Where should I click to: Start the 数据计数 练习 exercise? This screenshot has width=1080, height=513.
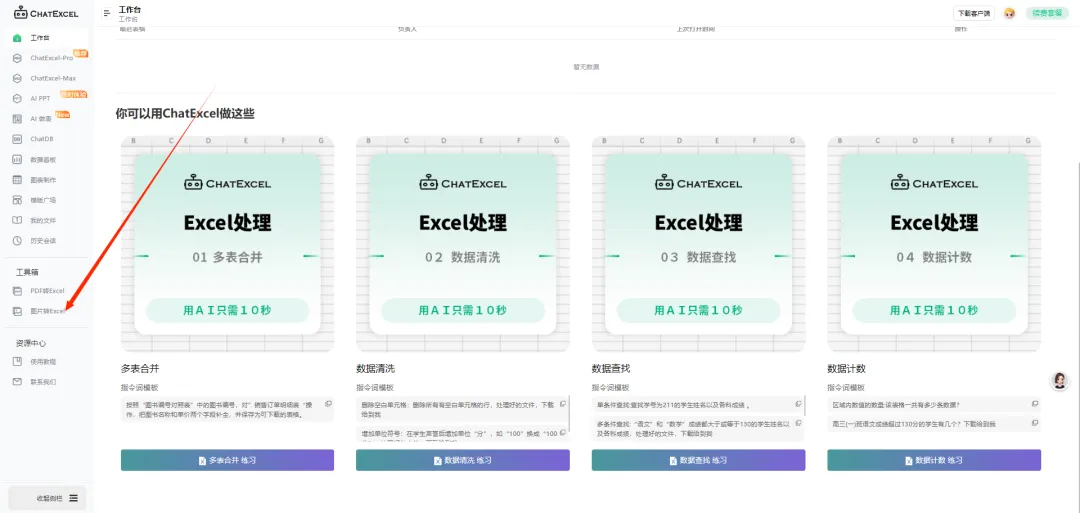pos(934,460)
